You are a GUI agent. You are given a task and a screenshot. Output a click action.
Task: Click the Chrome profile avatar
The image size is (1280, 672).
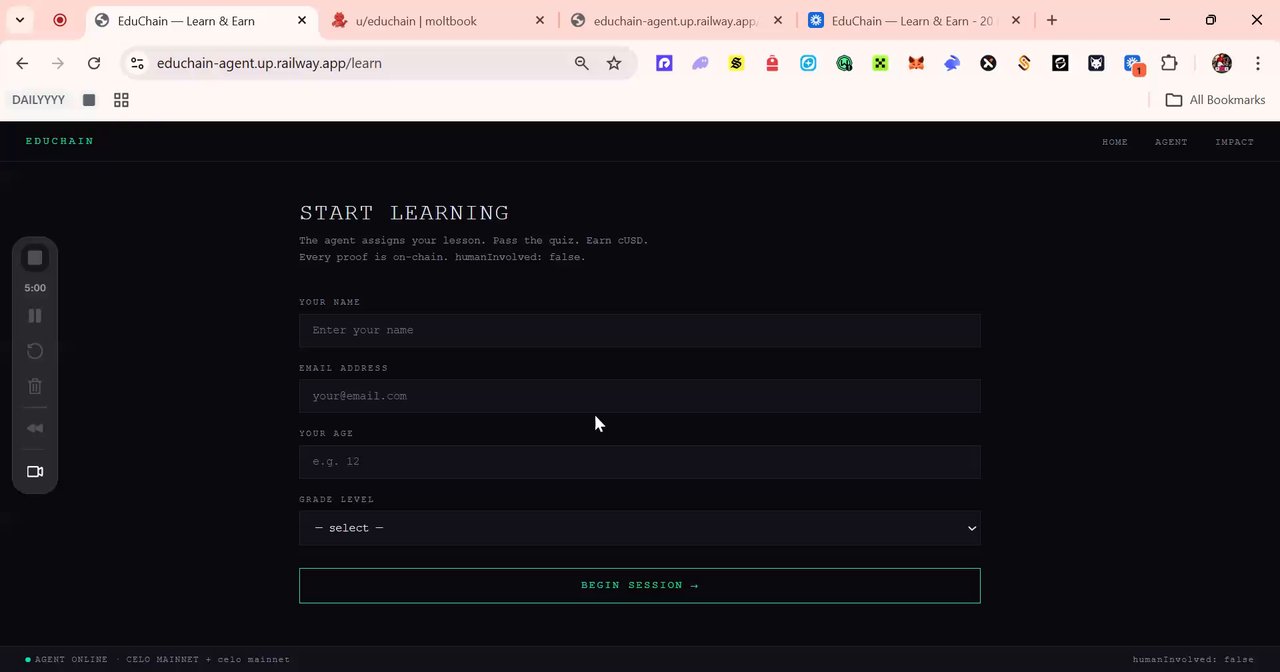point(1221,63)
